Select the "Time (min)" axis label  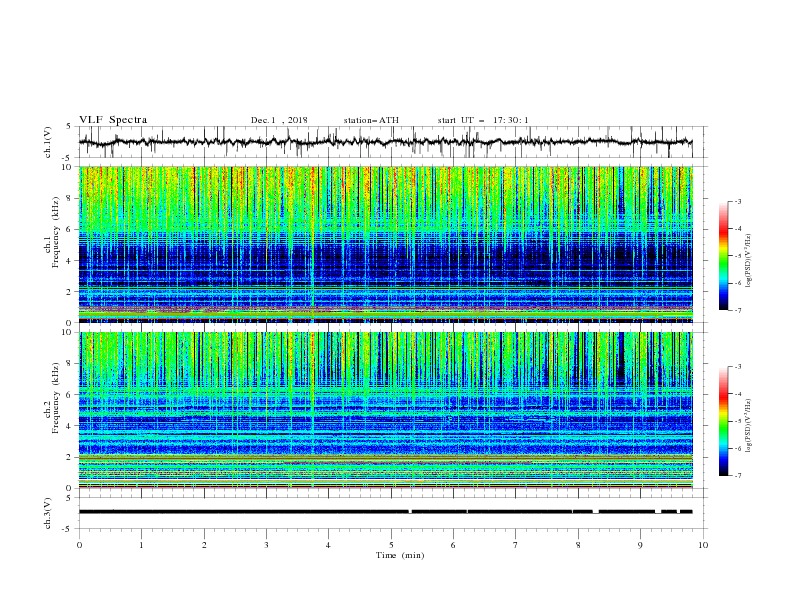pos(400,555)
